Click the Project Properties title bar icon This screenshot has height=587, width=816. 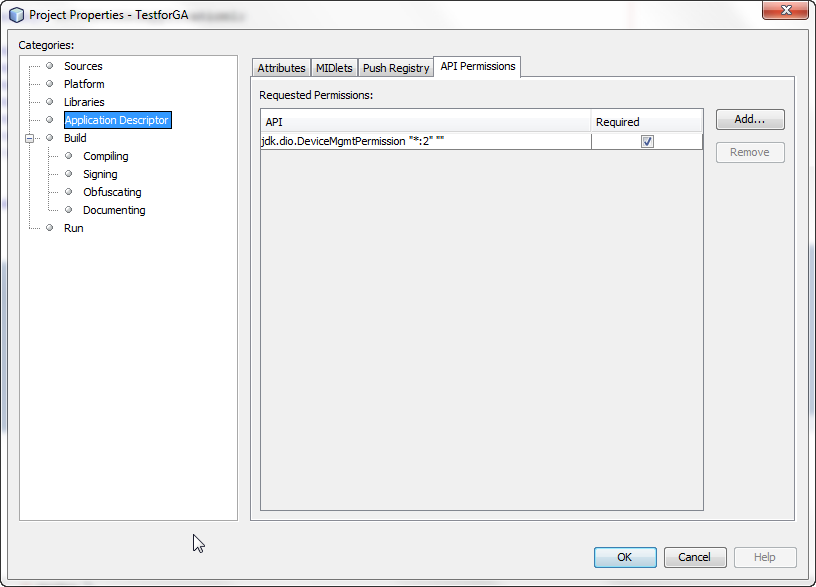coord(17,15)
